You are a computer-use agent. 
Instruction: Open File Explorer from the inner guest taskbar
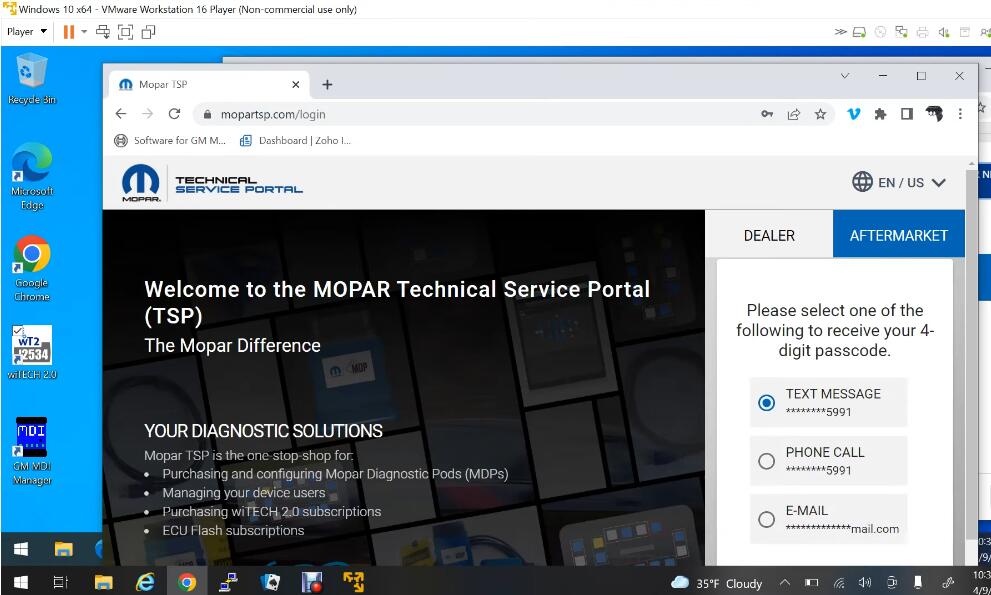click(x=63, y=549)
